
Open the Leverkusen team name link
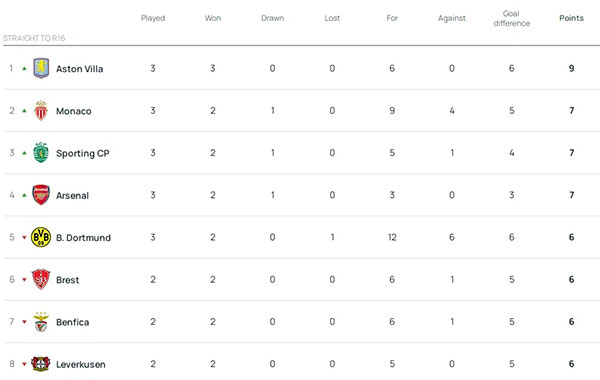pyautogui.click(x=81, y=364)
